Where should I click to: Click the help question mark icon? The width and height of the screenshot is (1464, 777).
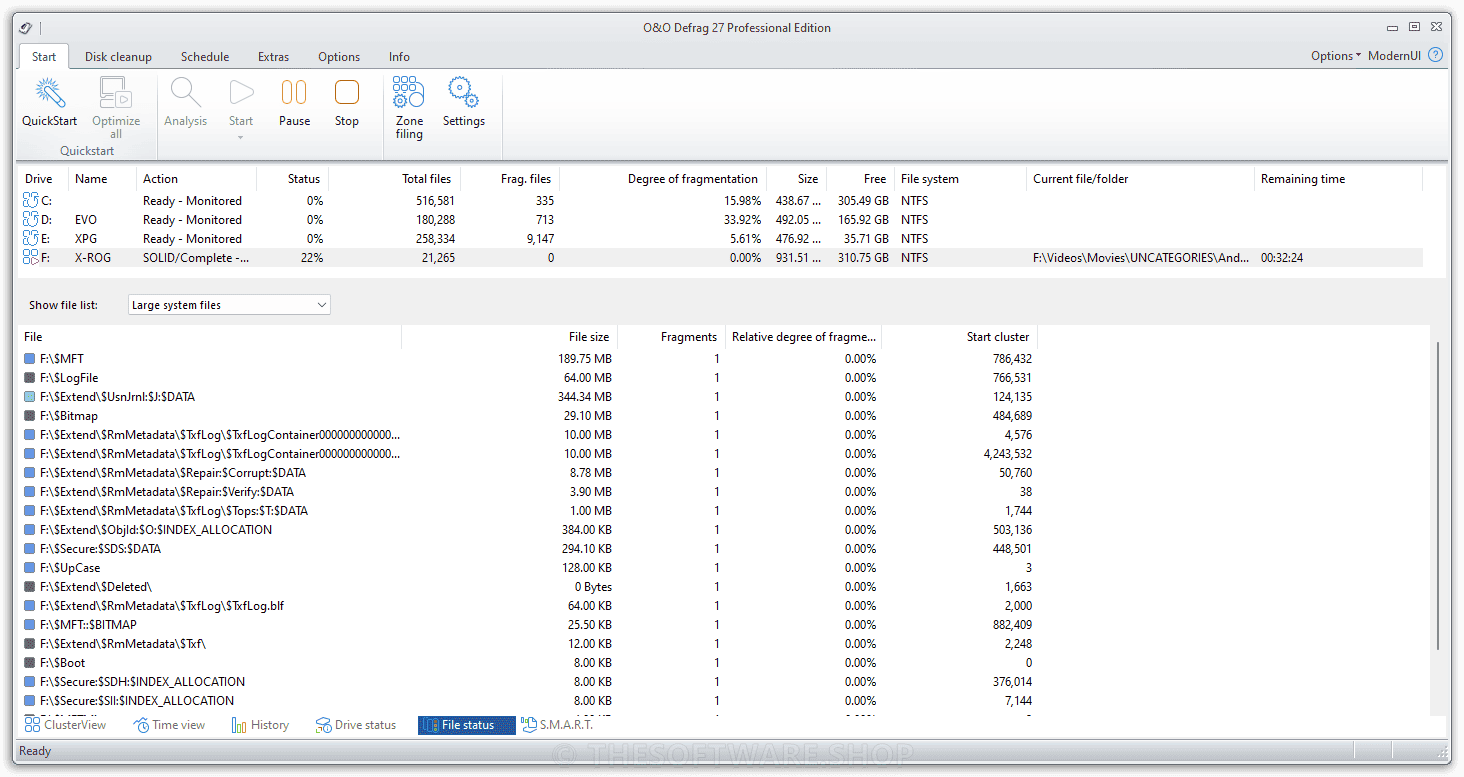(1436, 55)
